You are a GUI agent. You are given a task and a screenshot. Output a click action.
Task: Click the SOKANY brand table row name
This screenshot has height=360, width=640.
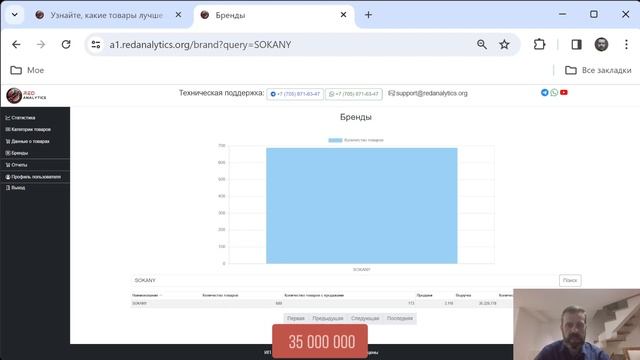click(140, 303)
